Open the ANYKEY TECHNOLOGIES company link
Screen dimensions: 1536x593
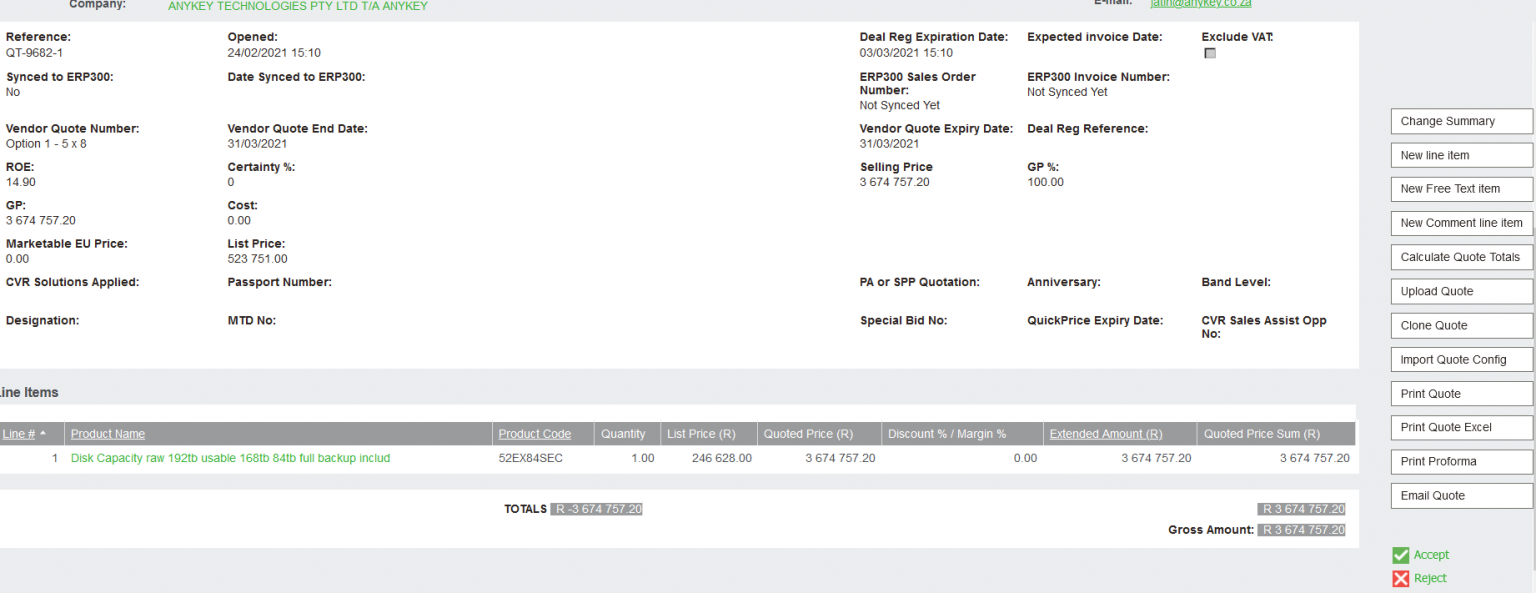click(298, 6)
